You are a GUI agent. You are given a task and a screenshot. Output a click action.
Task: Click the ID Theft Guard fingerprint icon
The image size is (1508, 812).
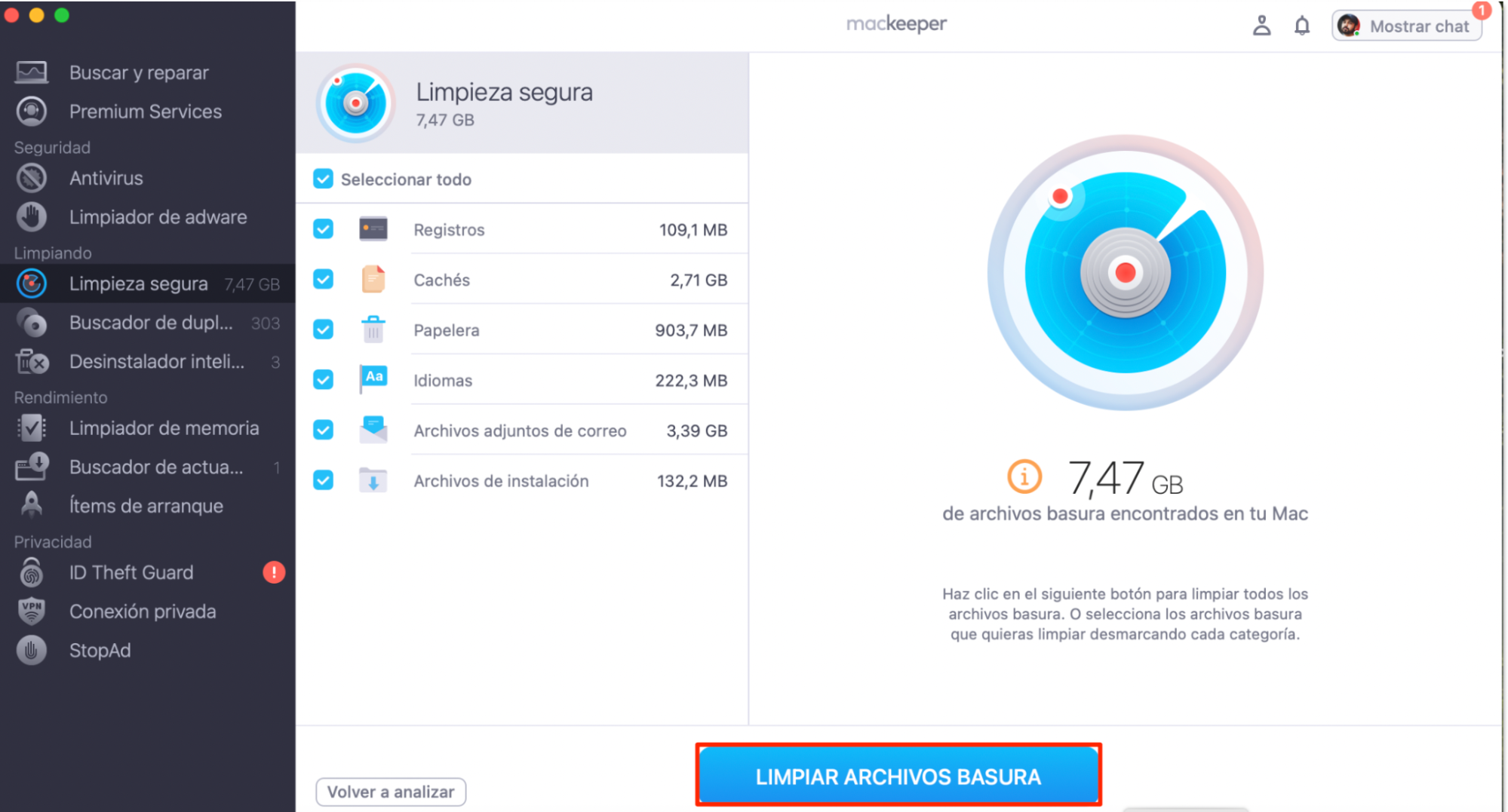[x=32, y=573]
